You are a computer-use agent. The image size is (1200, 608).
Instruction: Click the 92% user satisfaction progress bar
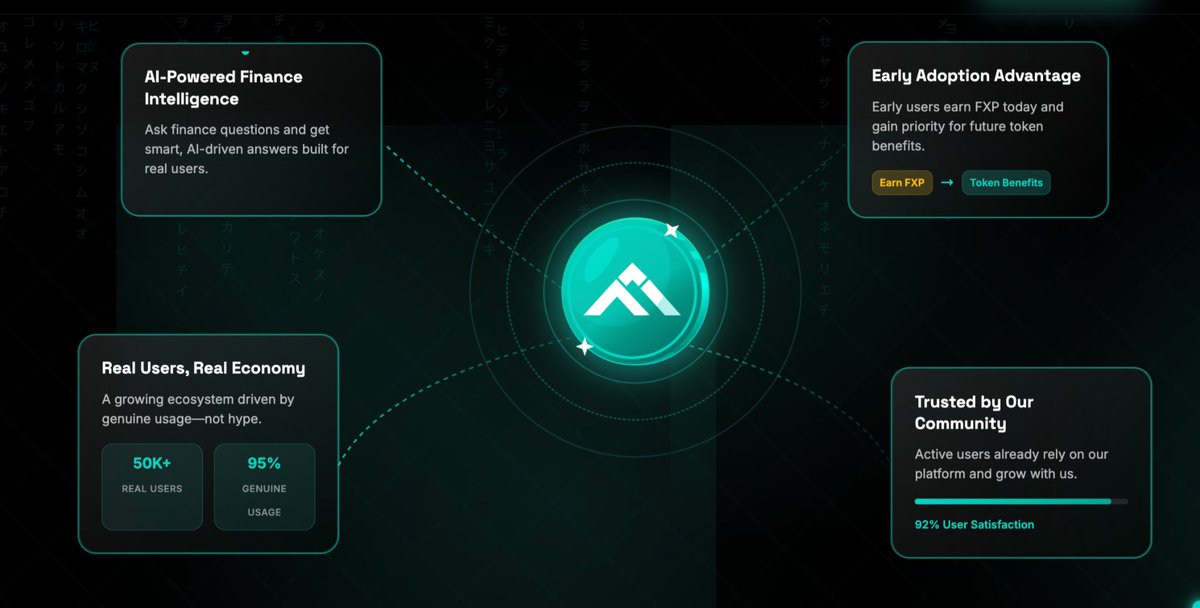(x=1021, y=501)
